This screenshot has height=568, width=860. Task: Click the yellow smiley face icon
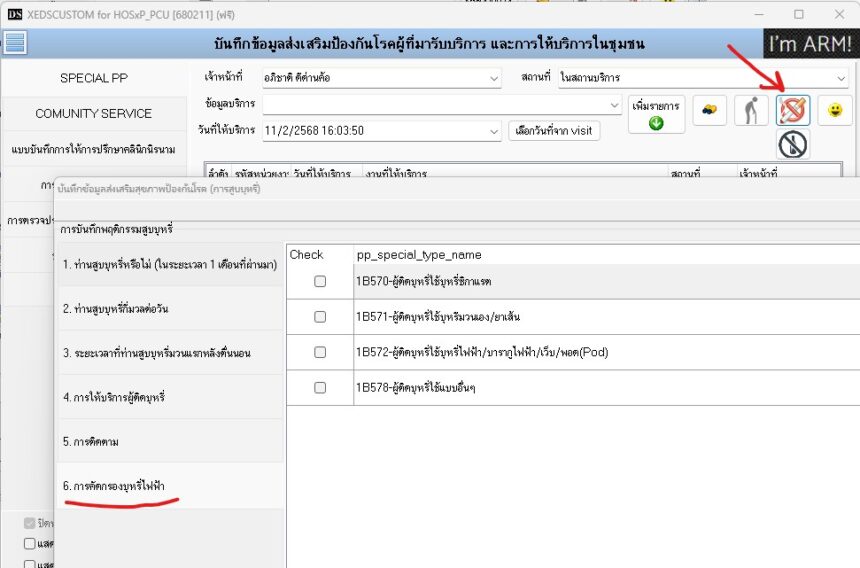point(835,111)
